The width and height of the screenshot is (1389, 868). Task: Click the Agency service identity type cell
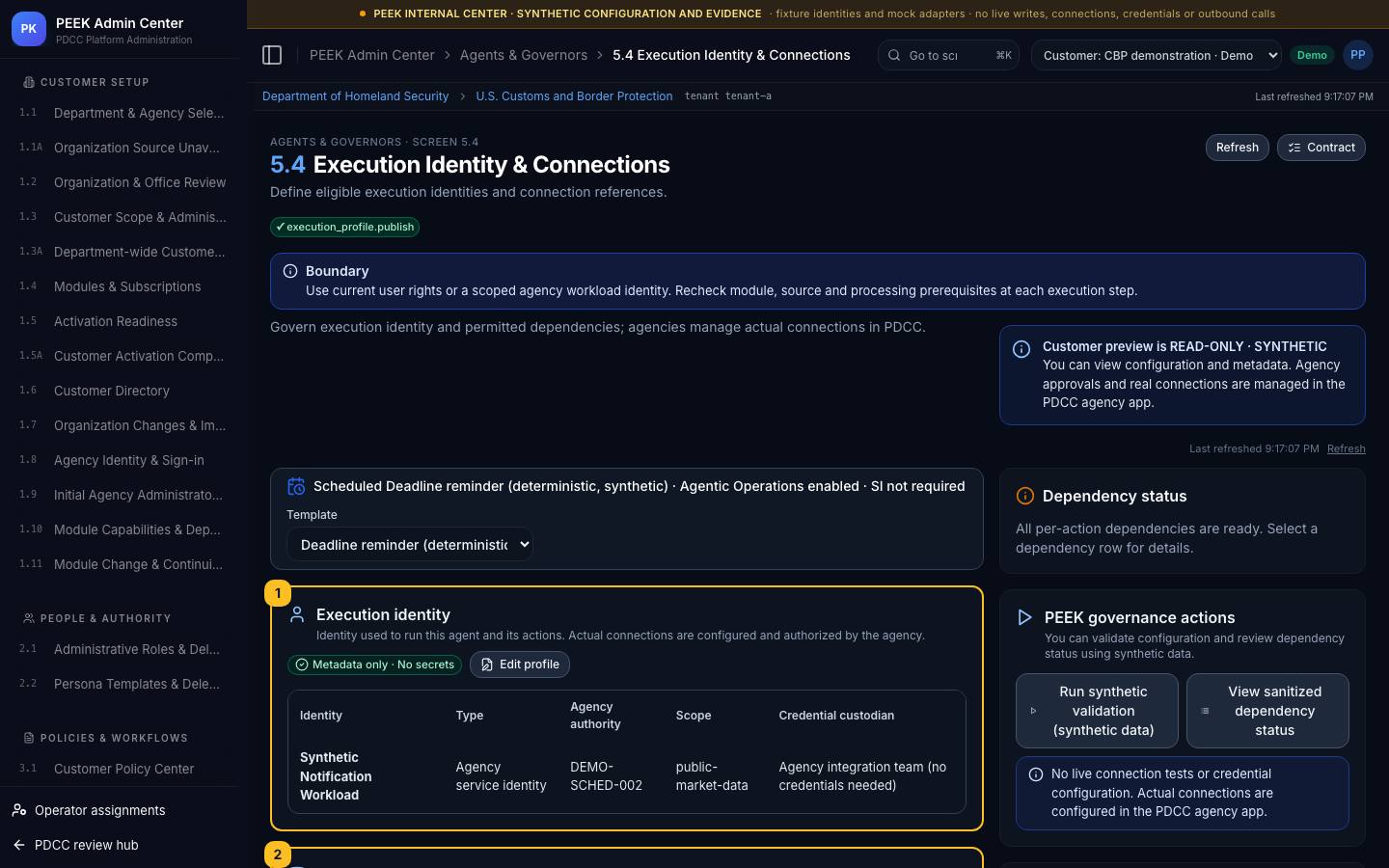pyautogui.click(x=501, y=776)
